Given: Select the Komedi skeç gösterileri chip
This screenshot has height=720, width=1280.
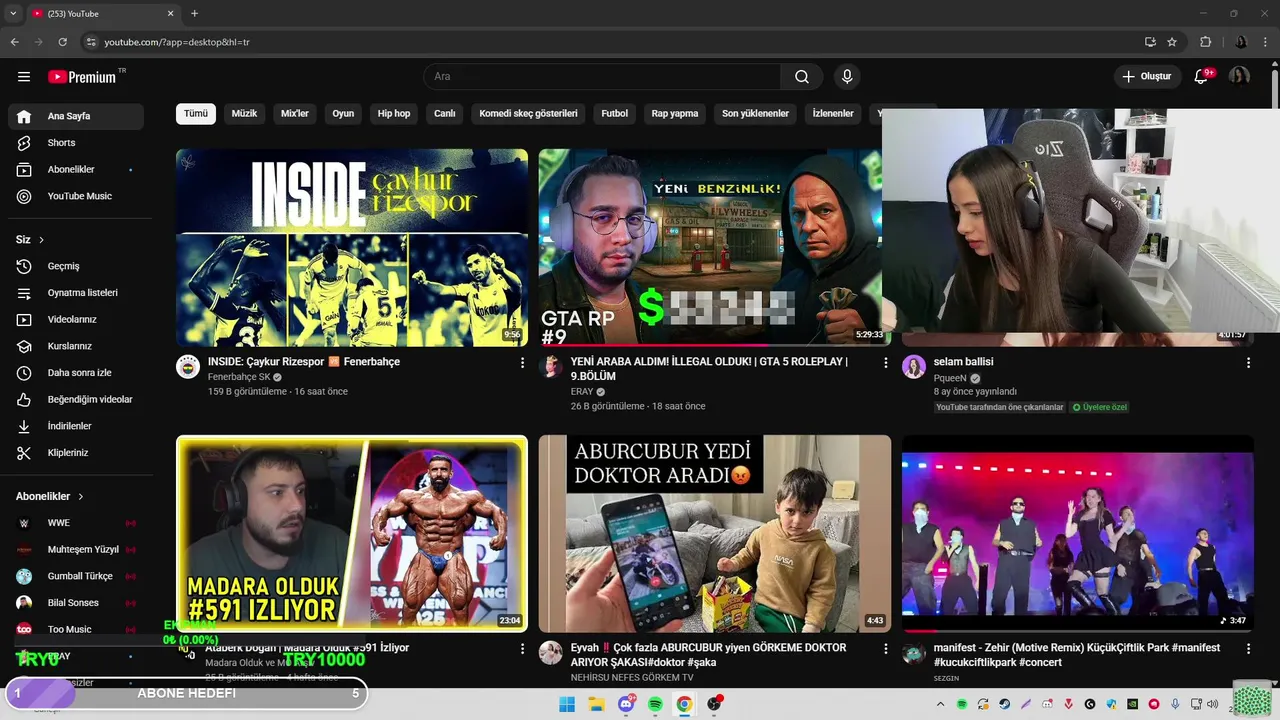Looking at the screenshot, I should coord(528,114).
